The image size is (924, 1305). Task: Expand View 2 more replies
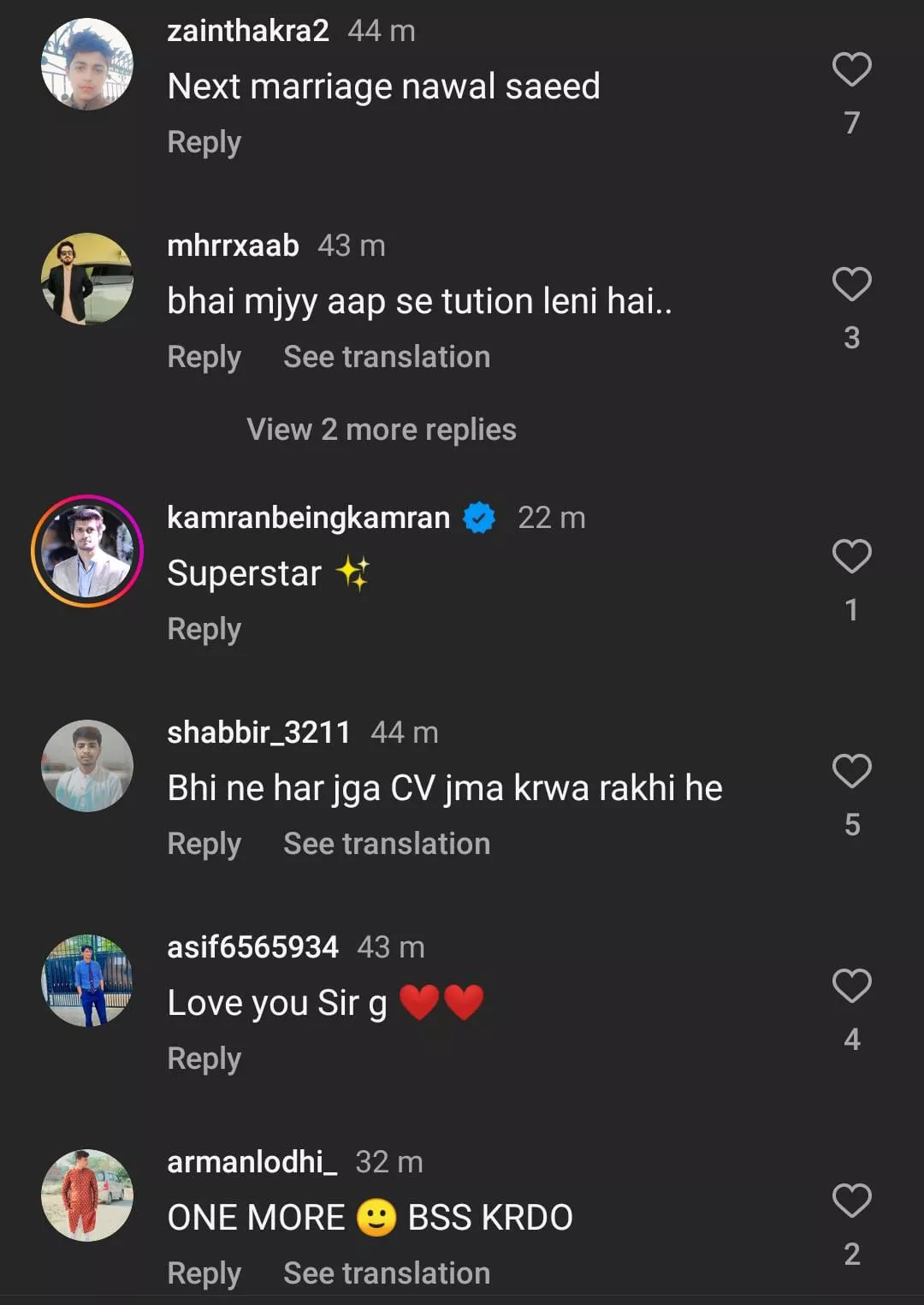[382, 430]
